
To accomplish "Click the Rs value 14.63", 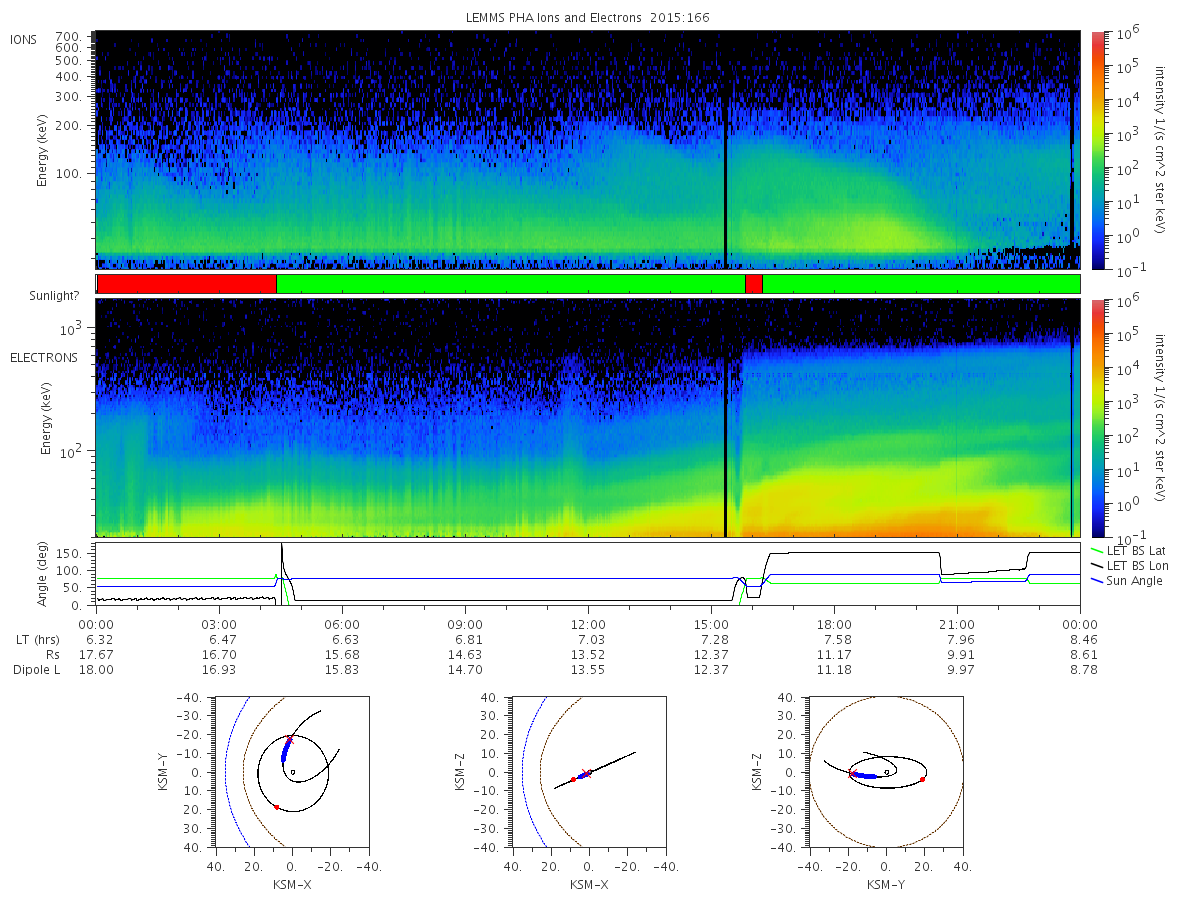I will (x=465, y=654).
